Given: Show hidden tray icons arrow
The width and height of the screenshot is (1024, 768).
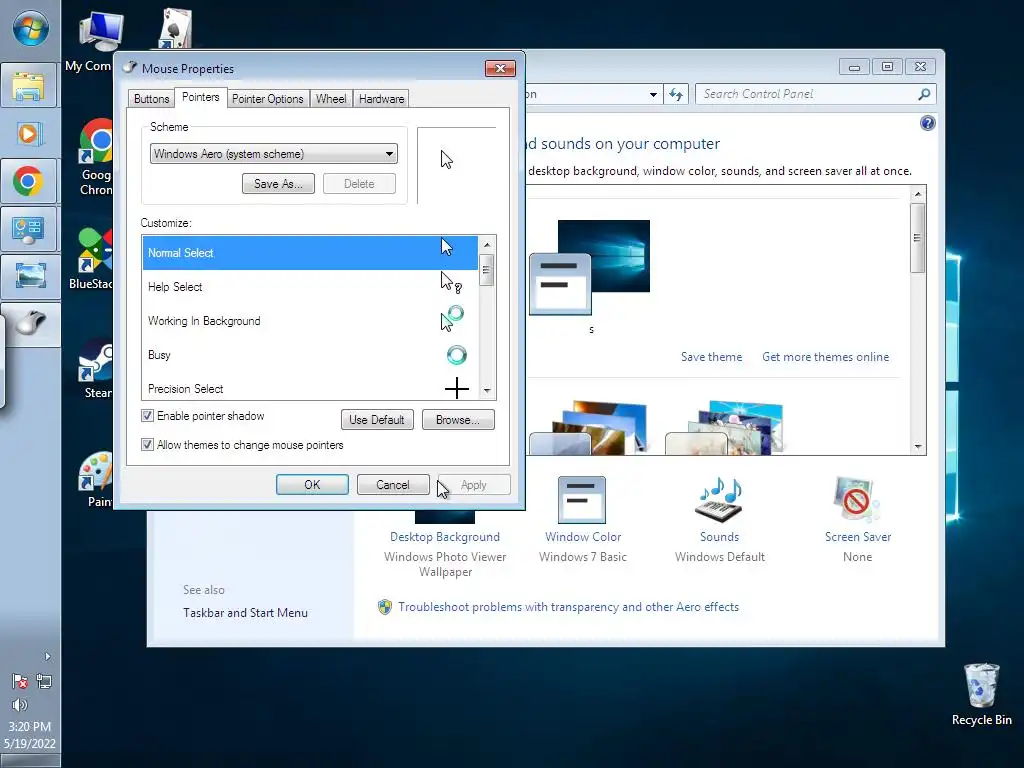Looking at the screenshot, I should pos(47,656).
